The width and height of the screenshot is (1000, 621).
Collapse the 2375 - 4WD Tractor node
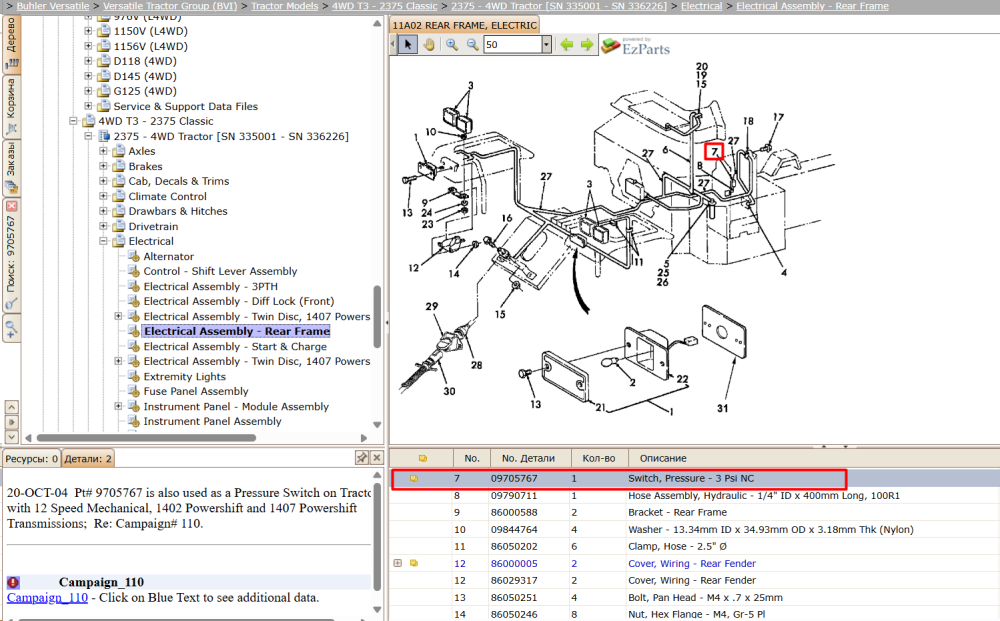pos(88,136)
